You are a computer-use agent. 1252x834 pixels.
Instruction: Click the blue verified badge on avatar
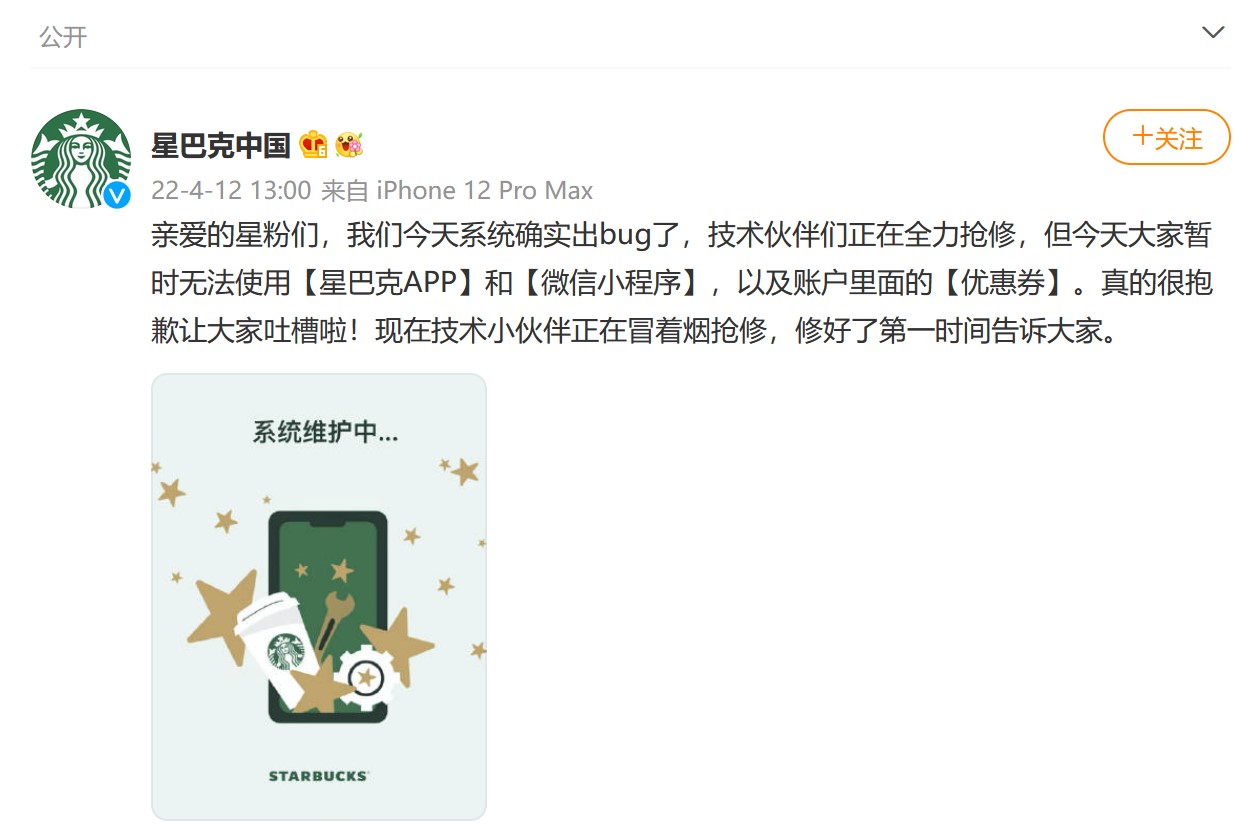click(117, 195)
